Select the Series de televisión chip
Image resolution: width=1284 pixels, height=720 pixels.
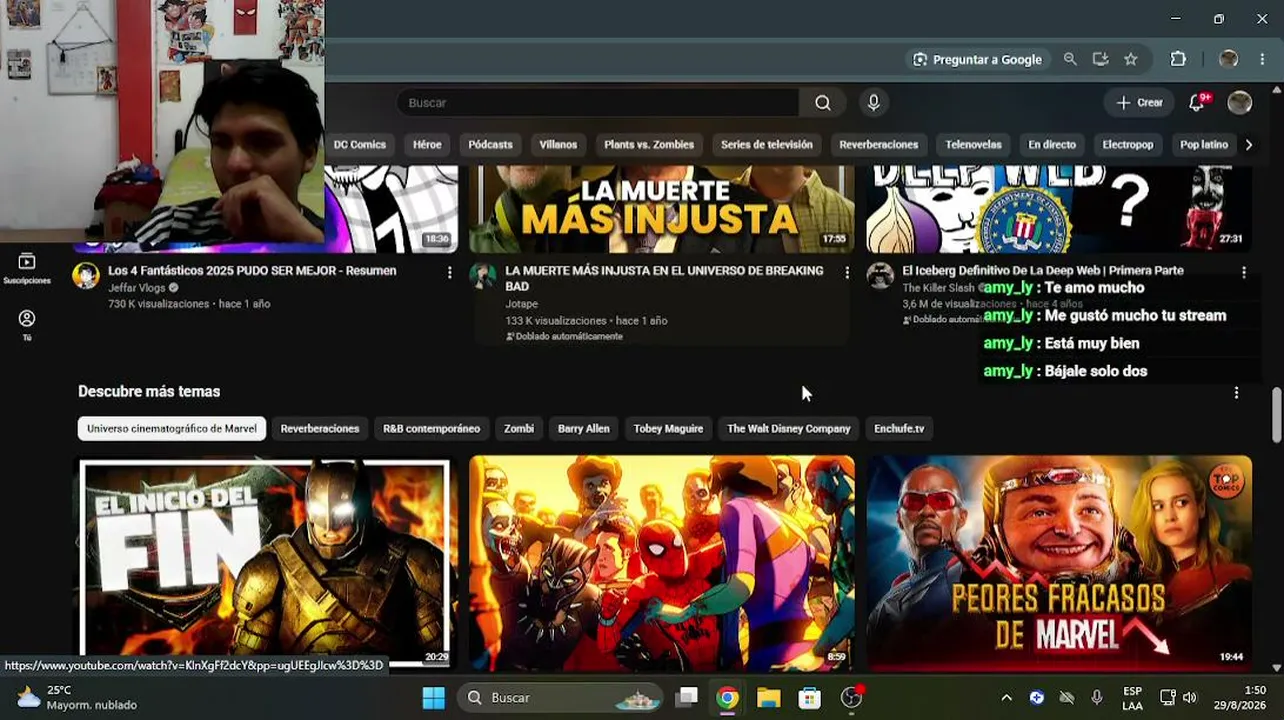[x=767, y=145]
